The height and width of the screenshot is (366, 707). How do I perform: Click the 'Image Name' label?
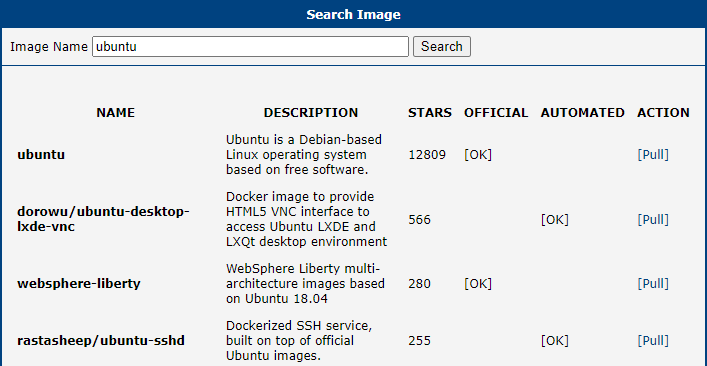pyautogui.click(x=49, y=46)
